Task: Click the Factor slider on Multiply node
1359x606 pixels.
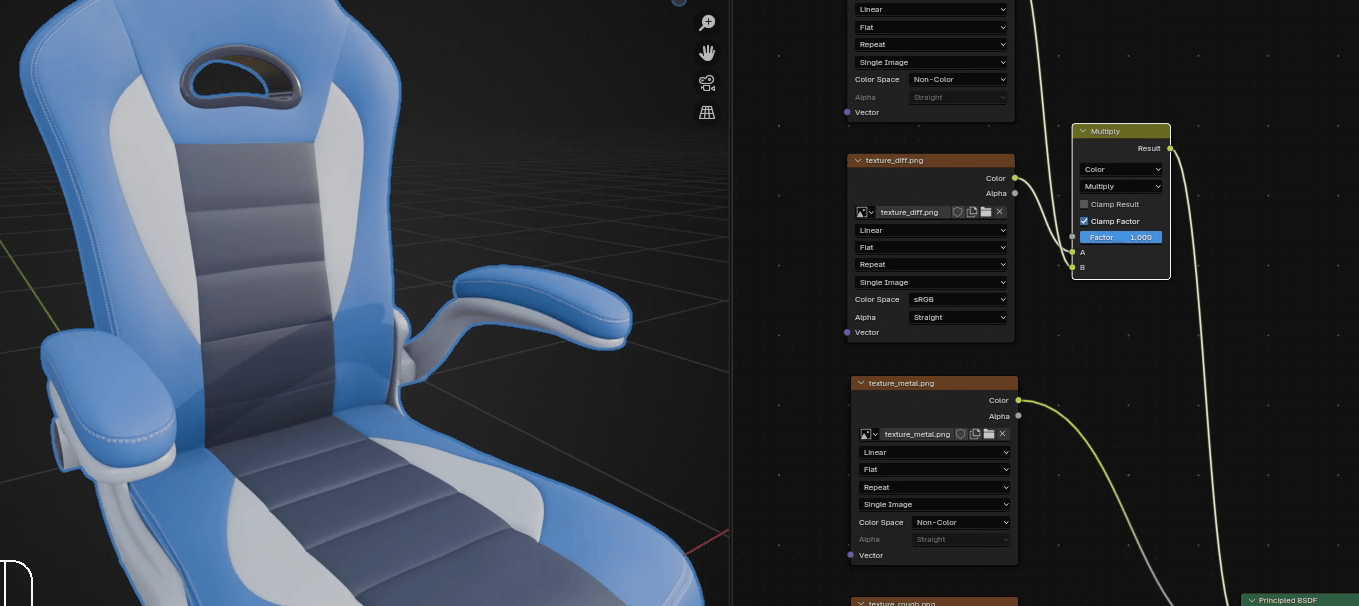Action: click(x=1121, y=237)
